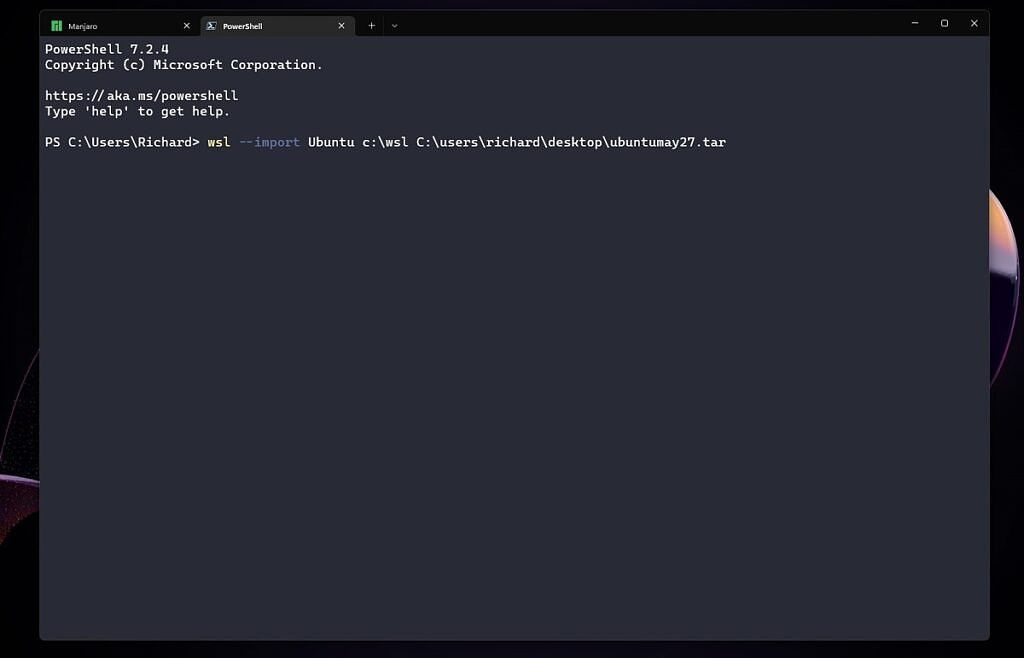Select the --import flag text

click(269, 142)
